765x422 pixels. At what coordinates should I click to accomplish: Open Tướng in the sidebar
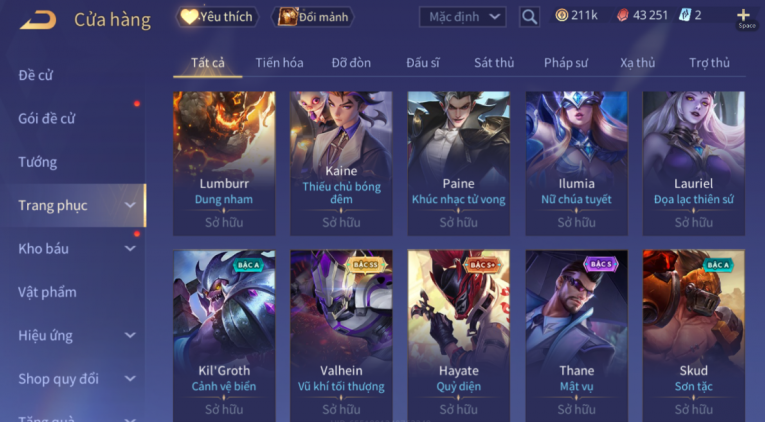(38, 162)
